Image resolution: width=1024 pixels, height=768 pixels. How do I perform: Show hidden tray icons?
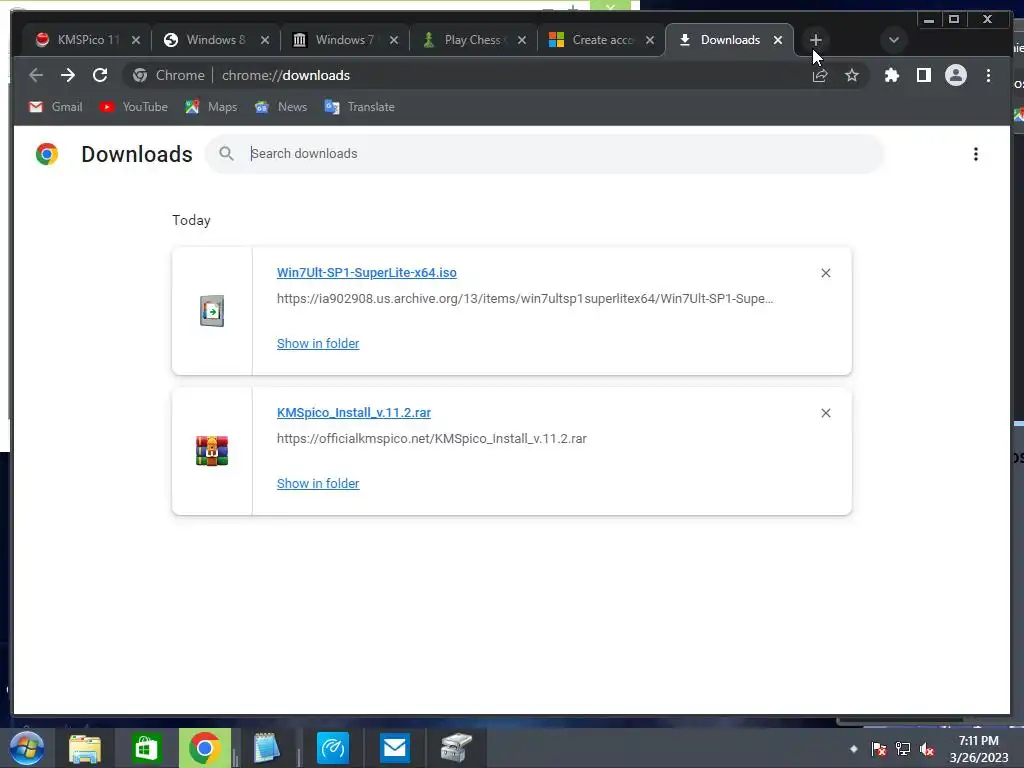(x=853, y=749)
